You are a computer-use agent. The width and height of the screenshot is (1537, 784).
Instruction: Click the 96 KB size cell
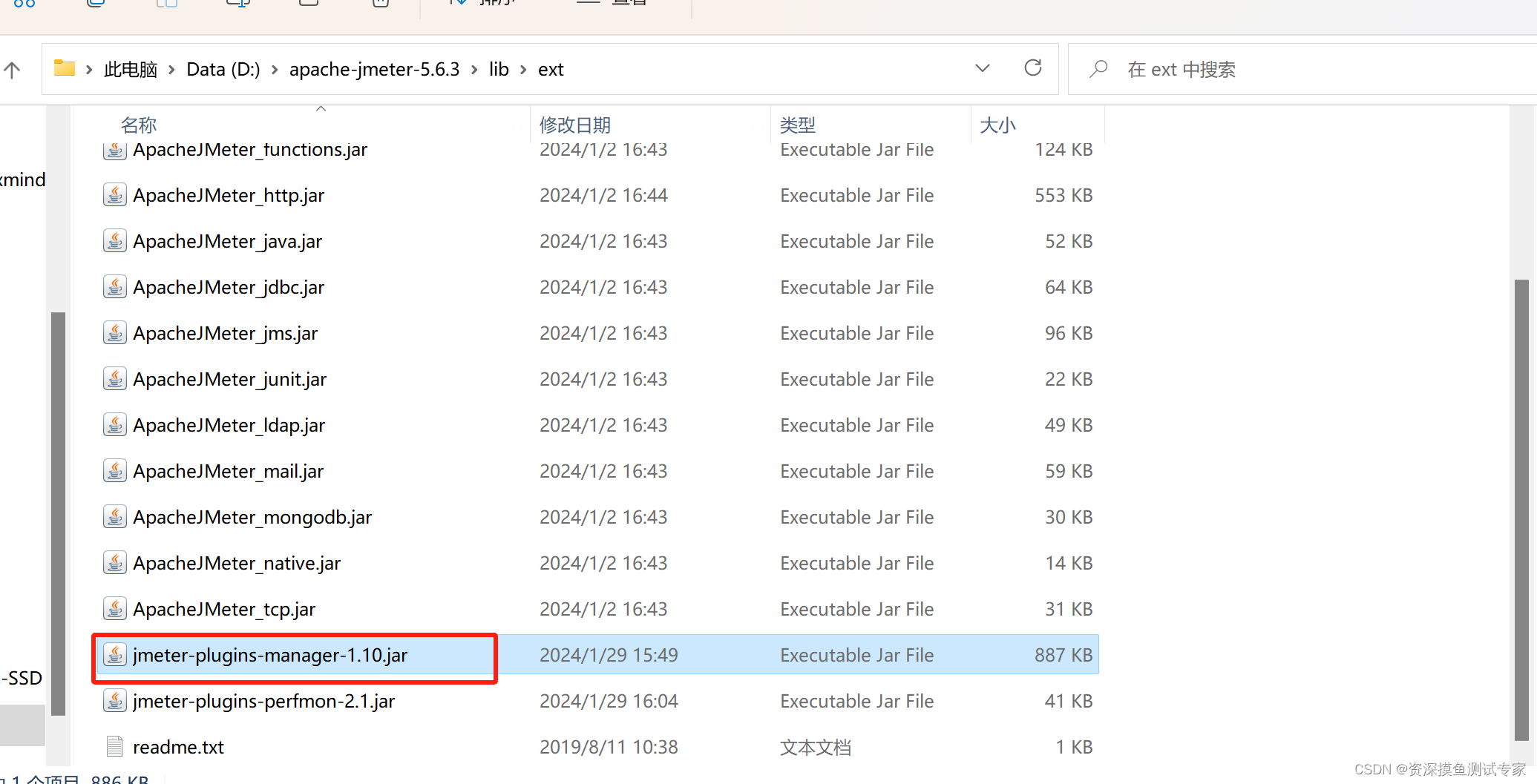coord(1069,333)
